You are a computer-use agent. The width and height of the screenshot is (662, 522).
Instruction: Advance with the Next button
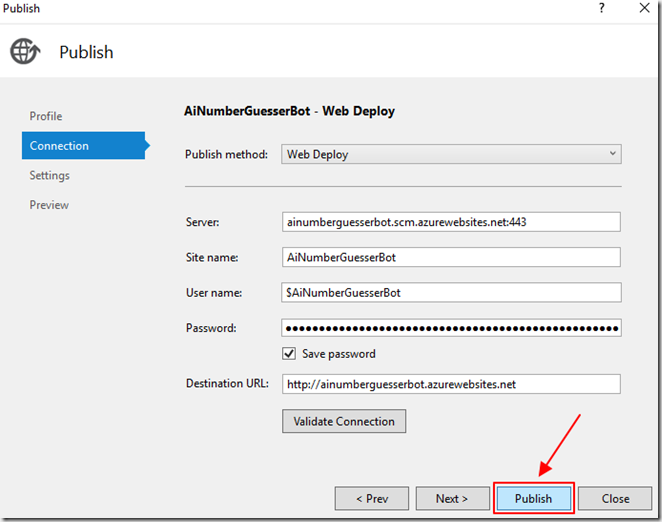(453, 499)
